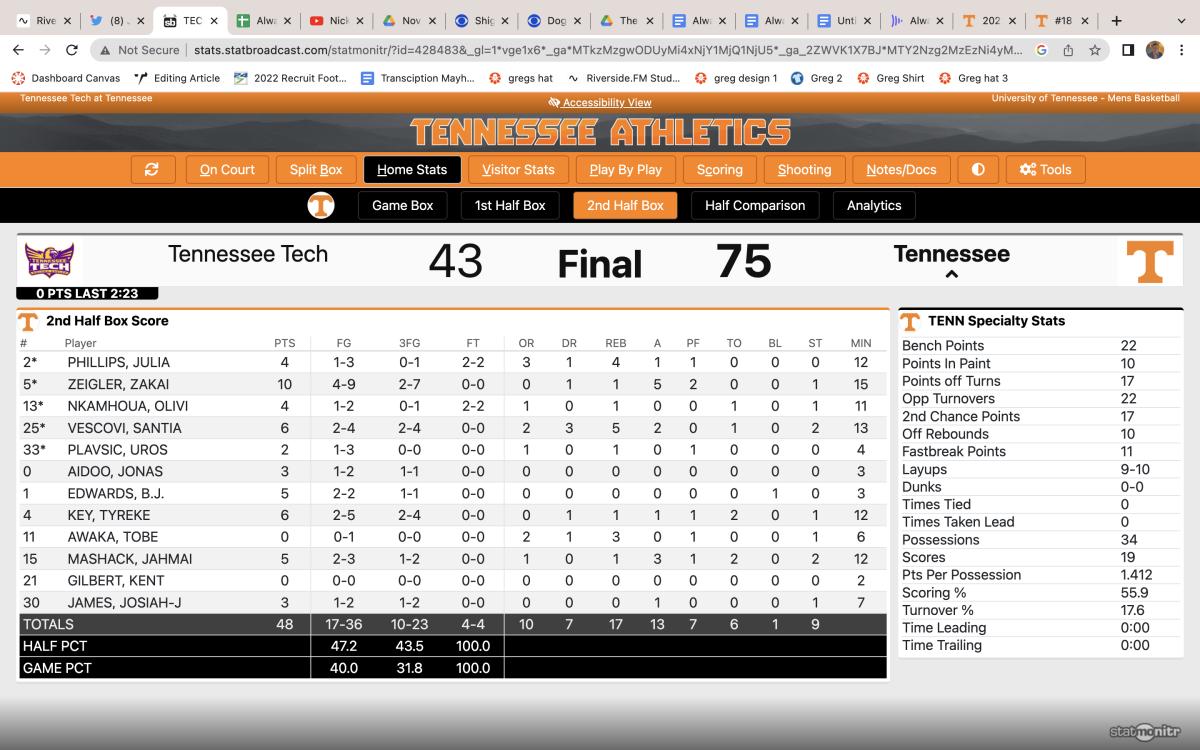Click the TOTALS row label
Screen dimensions: 1200x750
(48, 624)
